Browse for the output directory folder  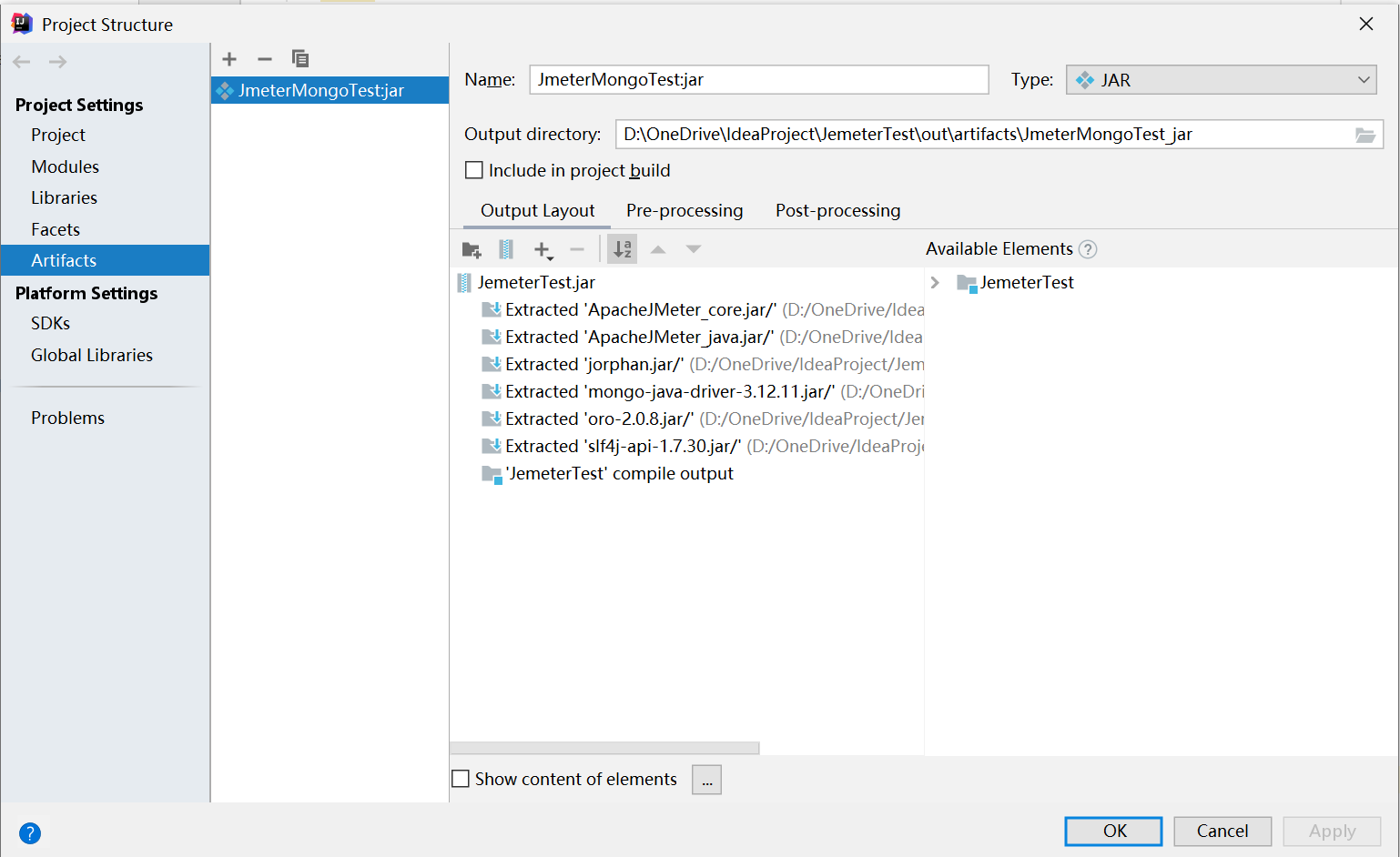[x=1365, y=135]
